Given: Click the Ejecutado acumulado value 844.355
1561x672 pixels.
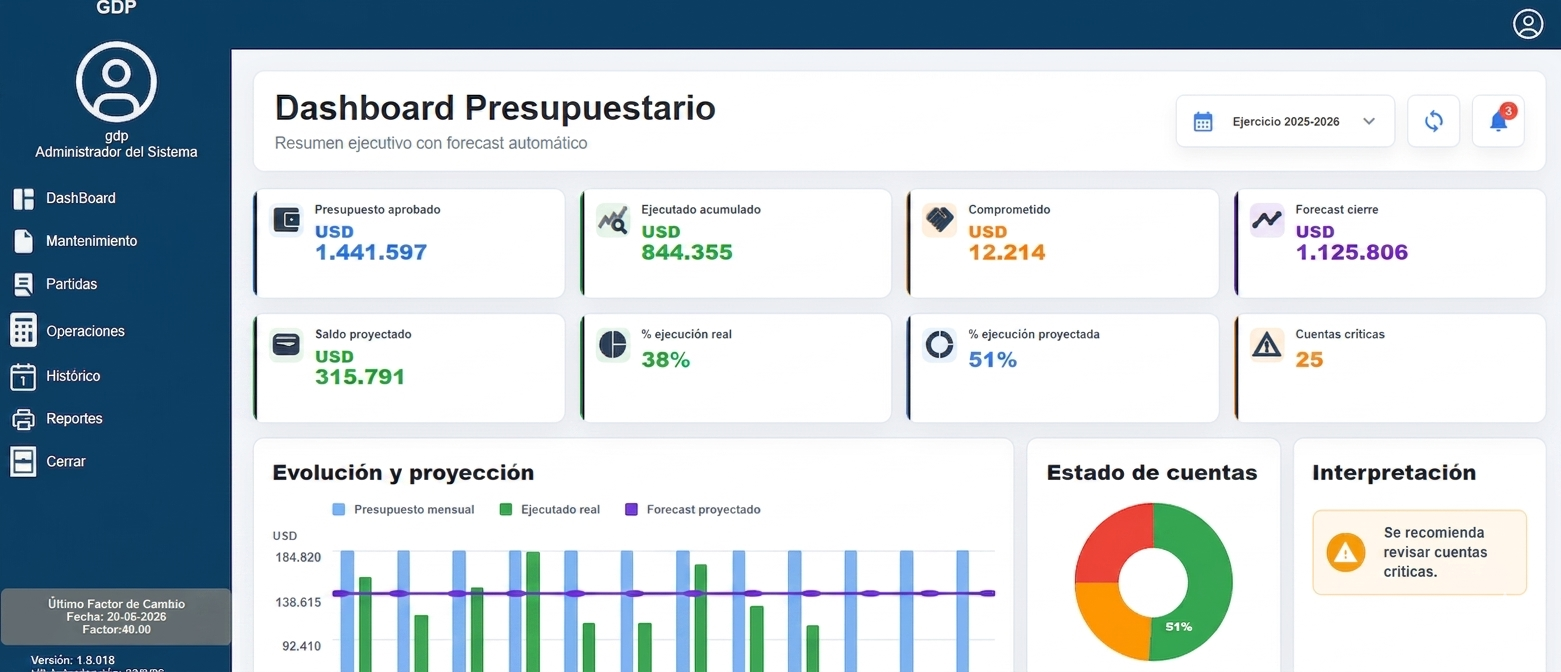Looking at the screenshot, I should (x=687, y=253).
